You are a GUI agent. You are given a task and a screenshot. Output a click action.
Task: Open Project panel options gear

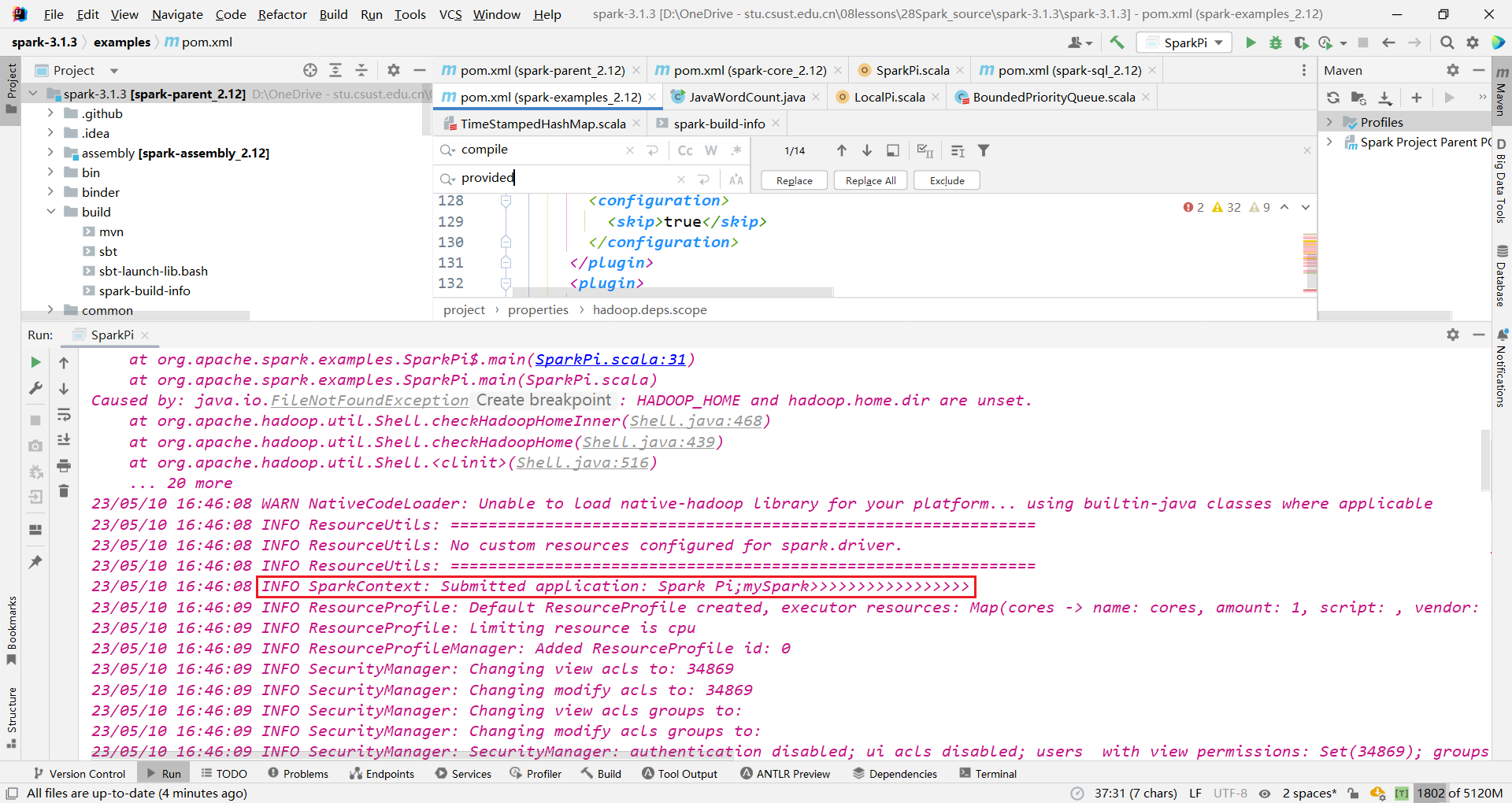point(394,70)
